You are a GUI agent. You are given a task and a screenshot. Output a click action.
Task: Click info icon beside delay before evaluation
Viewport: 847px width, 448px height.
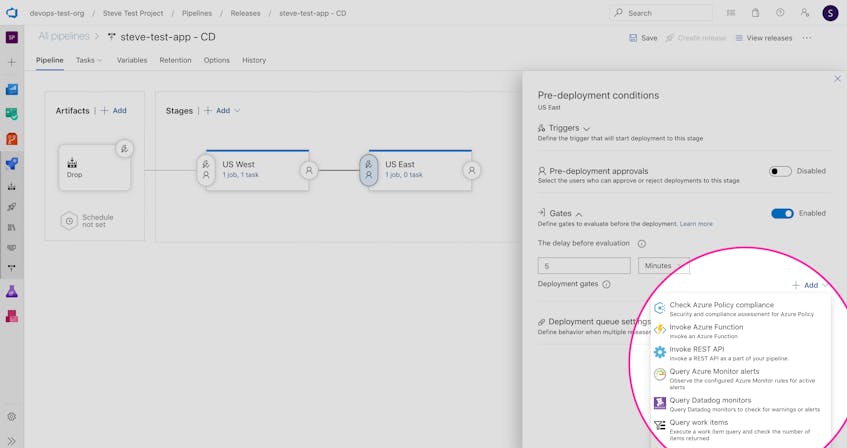click(642, 244)
